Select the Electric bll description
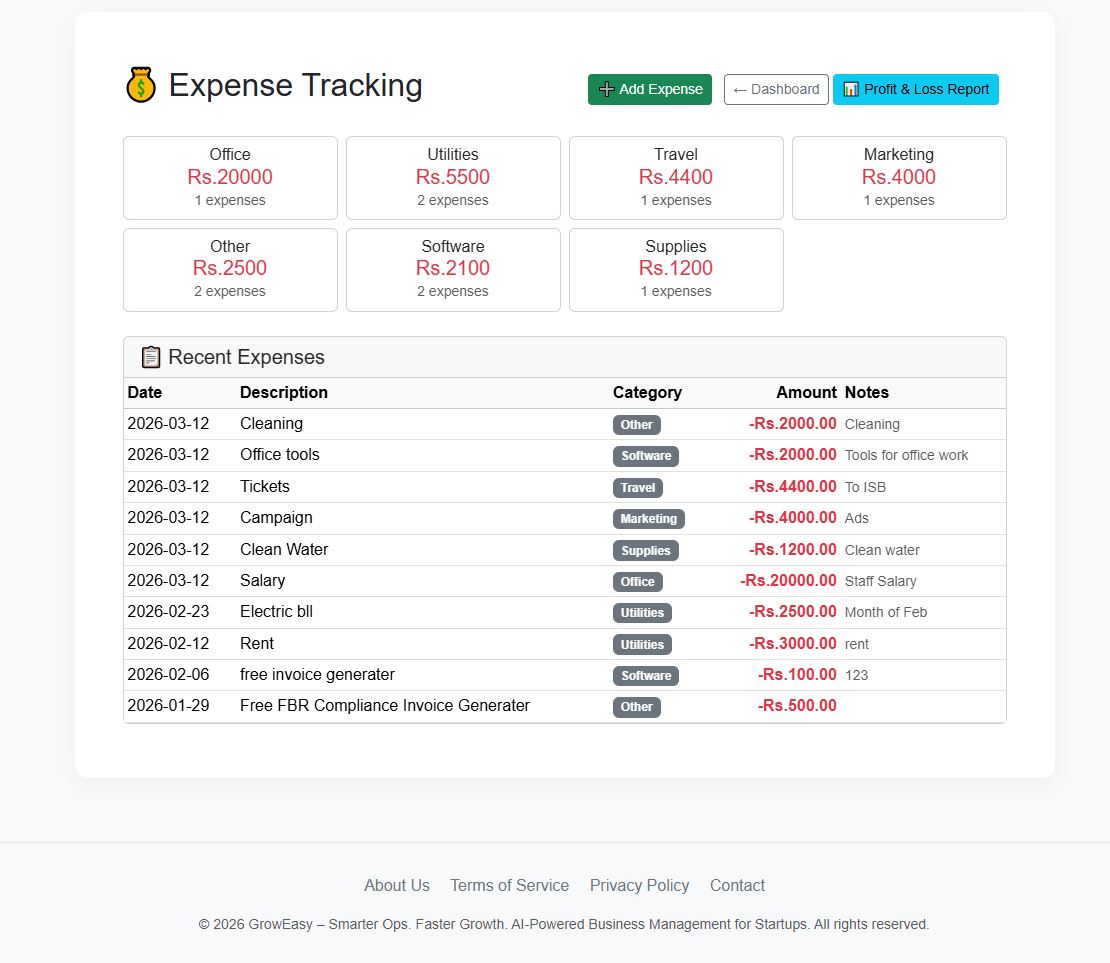The width and height of the screenshot is (1110, 963). point(276,612)
